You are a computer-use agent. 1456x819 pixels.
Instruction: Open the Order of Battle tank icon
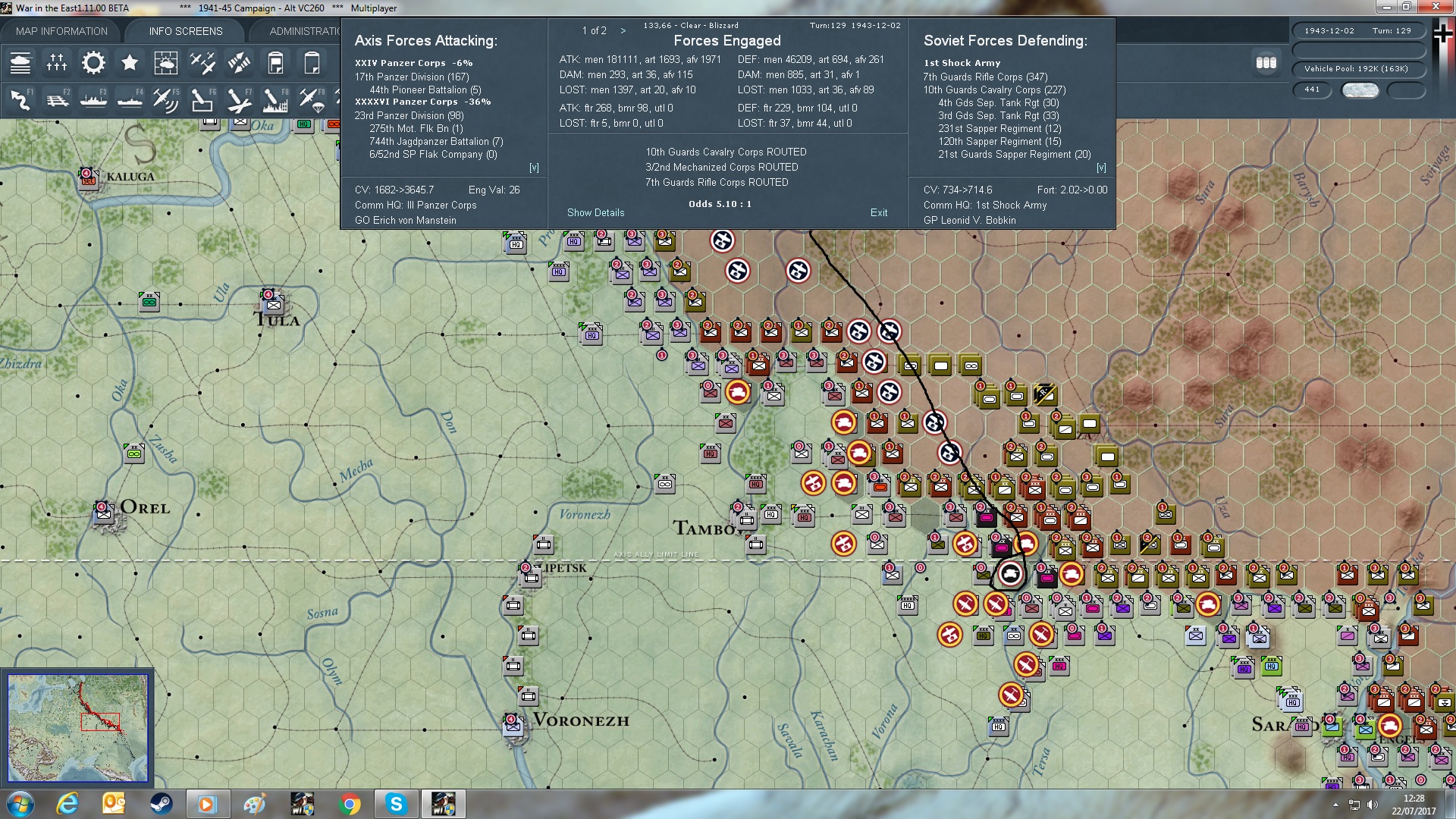pyautogui.click(x=20, y=63)
